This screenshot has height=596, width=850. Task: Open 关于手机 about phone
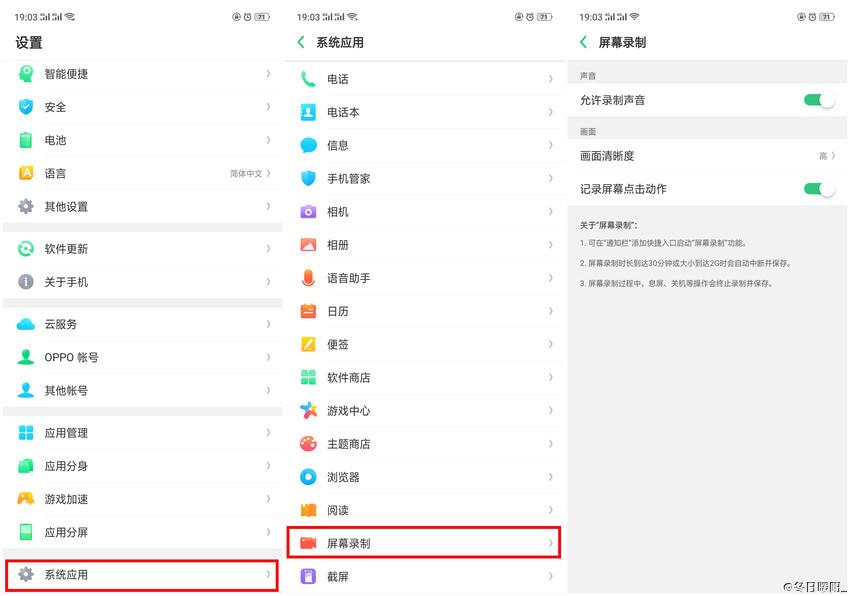[x=140, y=282]
